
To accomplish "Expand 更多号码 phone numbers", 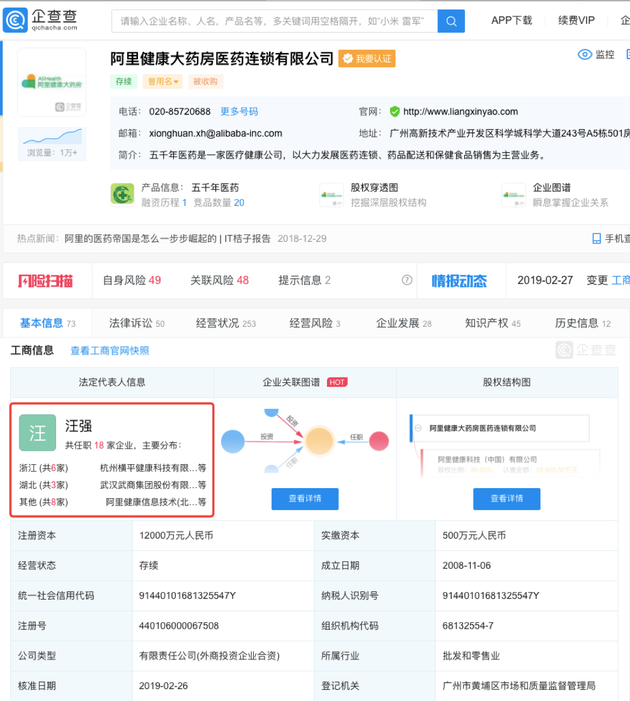I will [x=239, y=111].
